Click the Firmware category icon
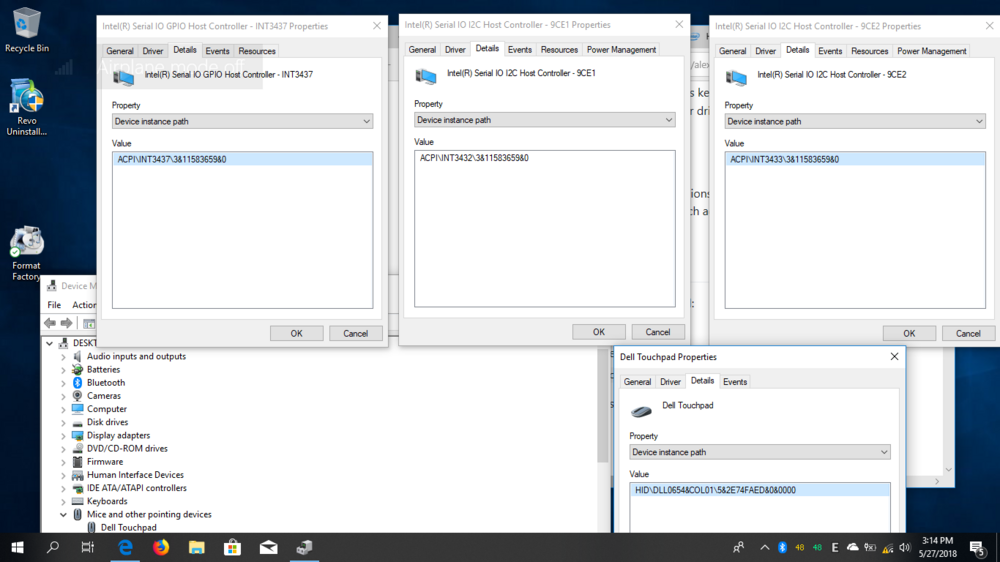 (x=77, y=461)
